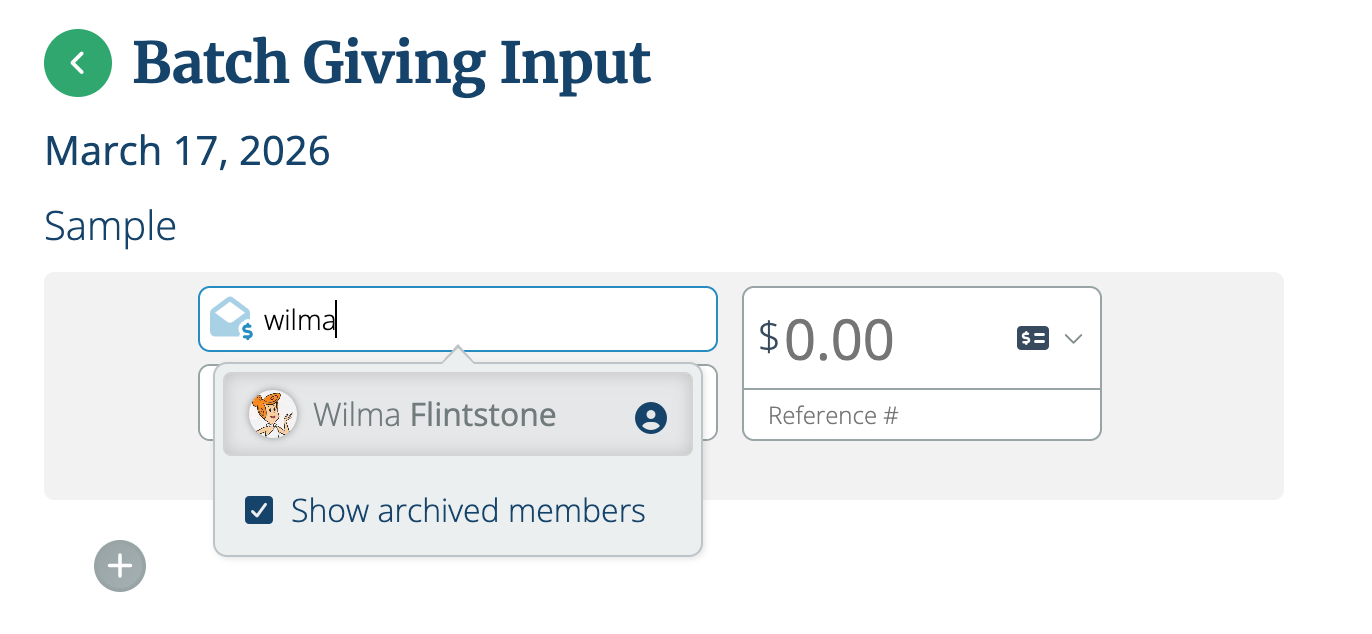Screen dimensions: 1372x634
Task: Click the "Sample" batch name
Action: pyautogui.click(x=110, y=226)
